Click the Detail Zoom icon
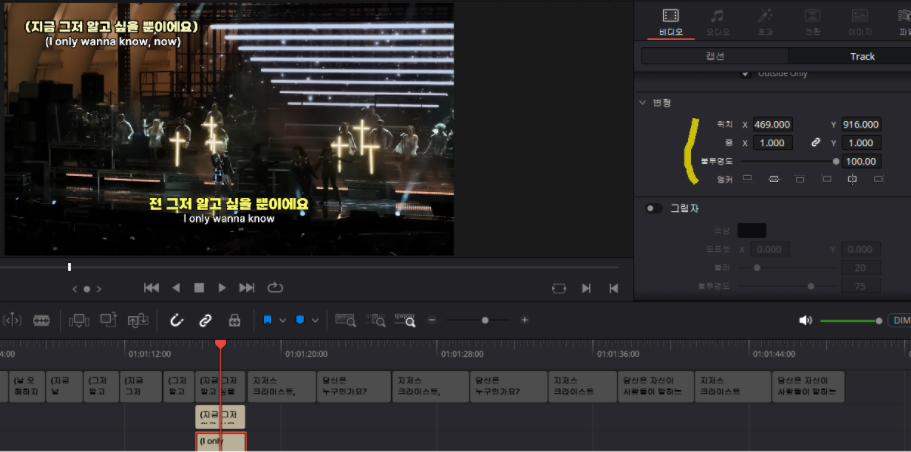Viewport: 911px width, 452px height. coord(375,320)
